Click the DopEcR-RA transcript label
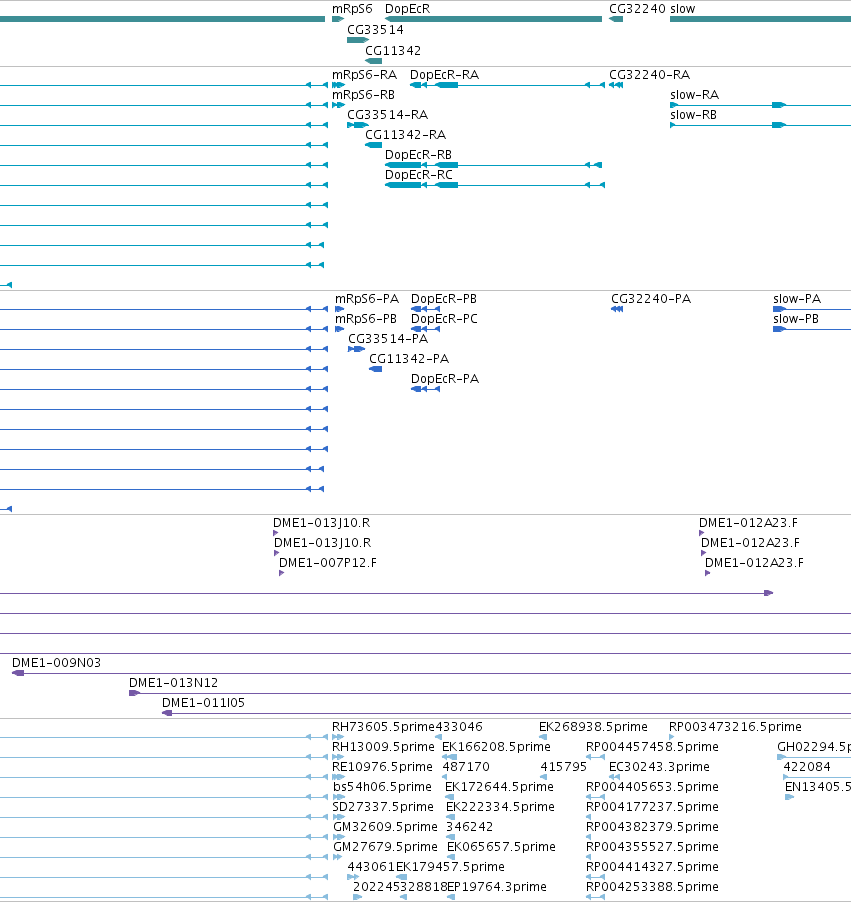 point(444,75)
